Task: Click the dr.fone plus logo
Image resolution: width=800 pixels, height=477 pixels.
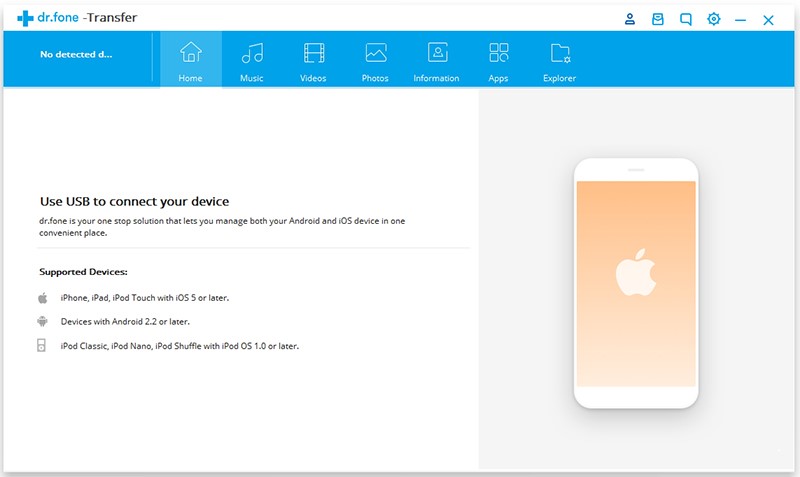Action: [25, 18]
